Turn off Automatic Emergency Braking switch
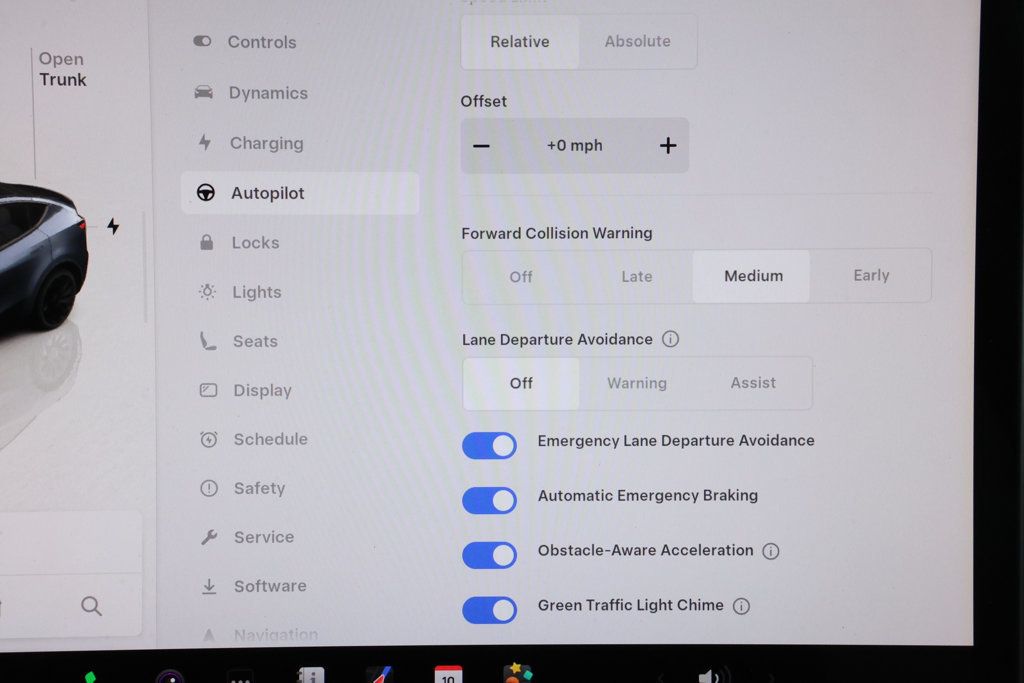The width and height of the screenshot is (1024, 683). (489, 501)
